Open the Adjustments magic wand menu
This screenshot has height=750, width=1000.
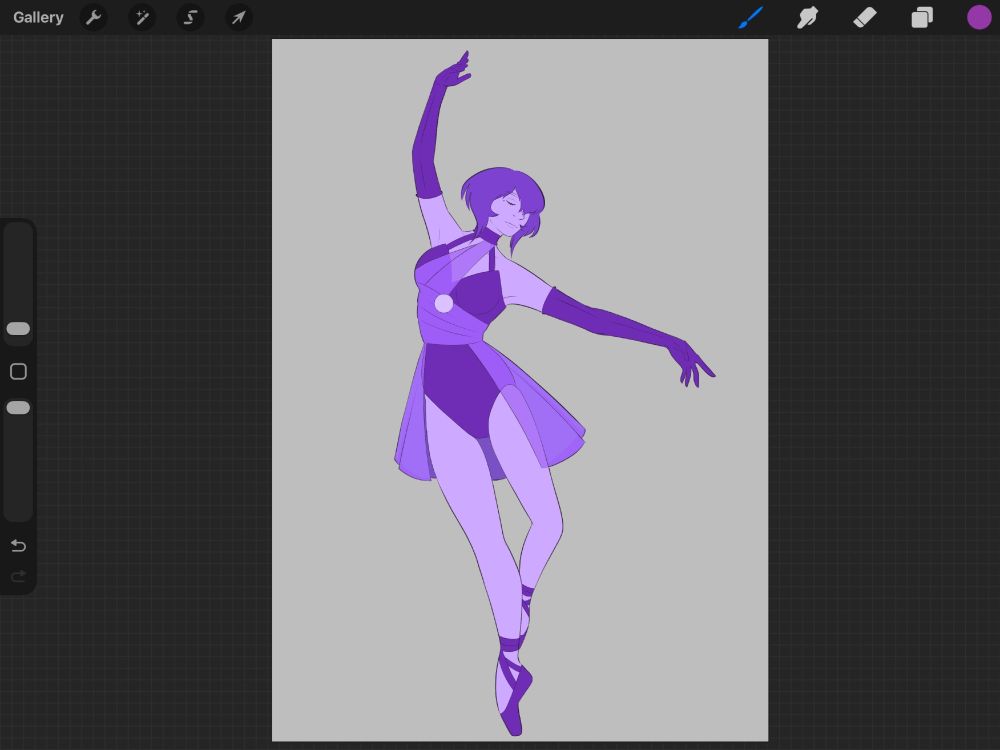[x=142, y=17]
